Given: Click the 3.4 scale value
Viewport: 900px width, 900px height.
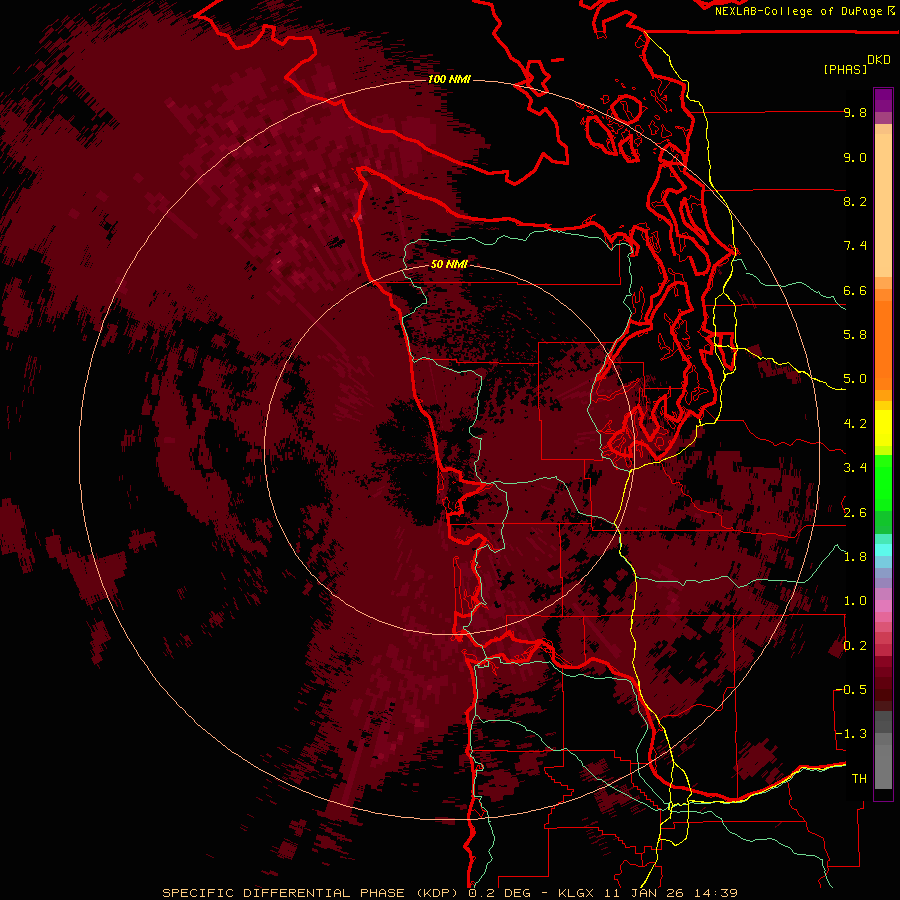Looking at the screenshot, I should point(855,468).
